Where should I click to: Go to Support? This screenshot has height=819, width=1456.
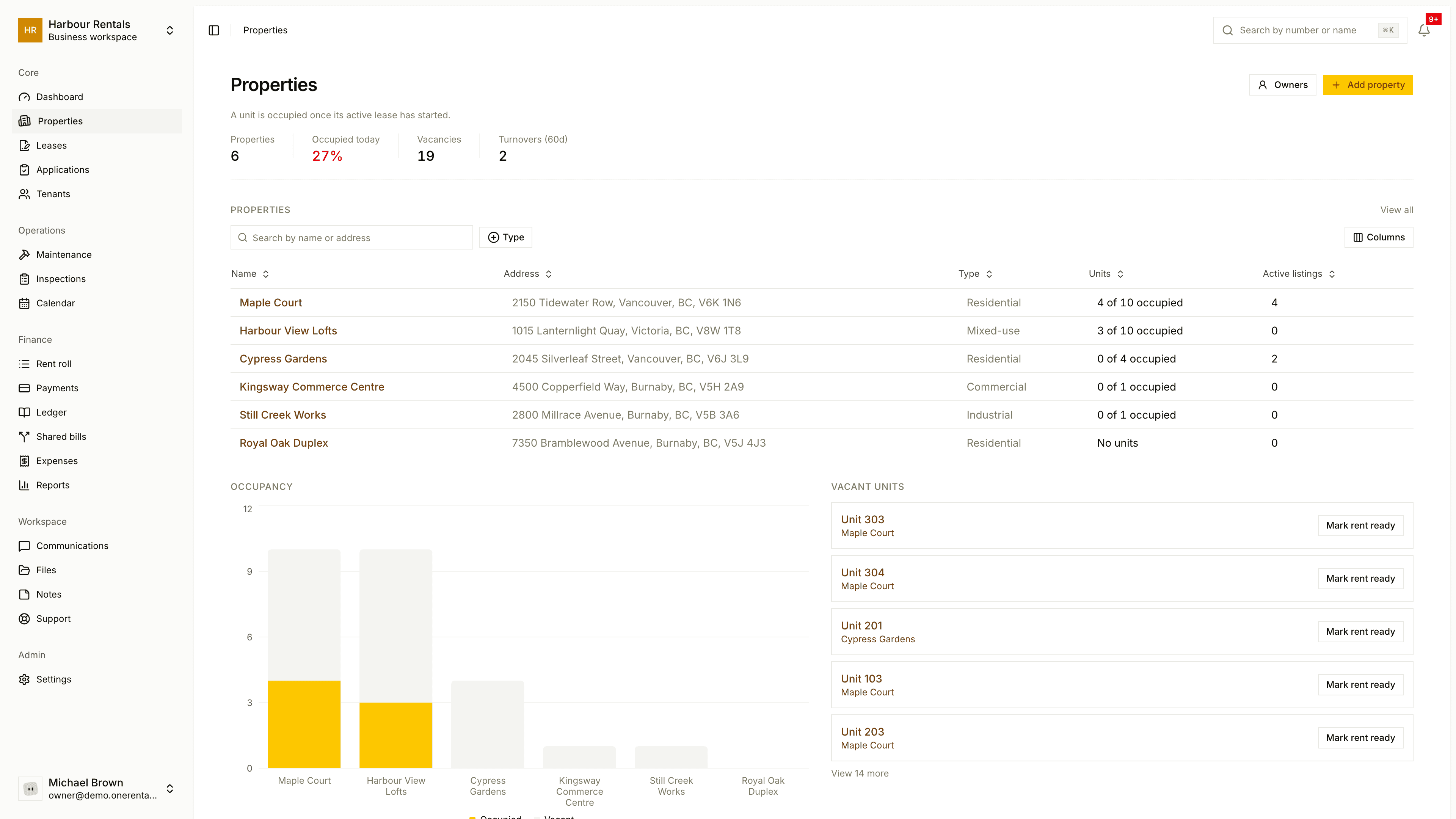tap(97, 618)
